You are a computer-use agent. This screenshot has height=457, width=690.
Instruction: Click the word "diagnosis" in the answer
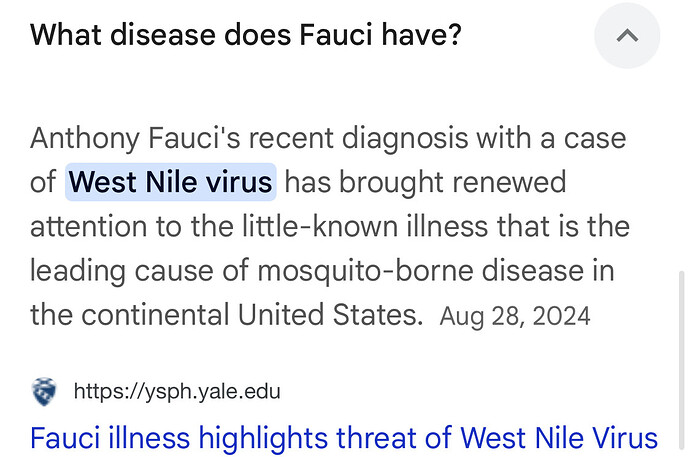[x=404, y=139]
